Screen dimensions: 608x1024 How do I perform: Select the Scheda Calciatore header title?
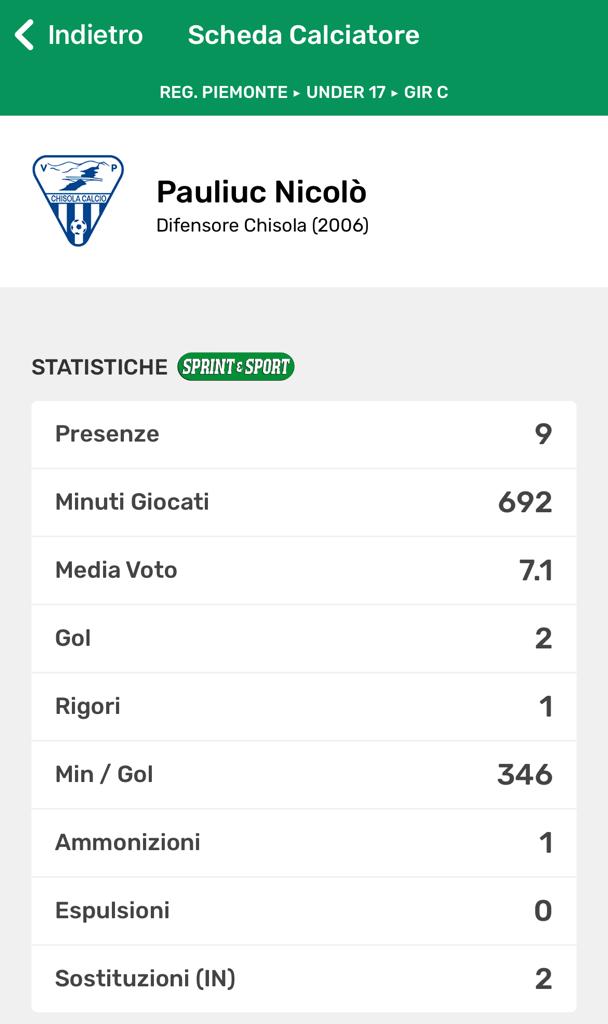click(303, 35)
